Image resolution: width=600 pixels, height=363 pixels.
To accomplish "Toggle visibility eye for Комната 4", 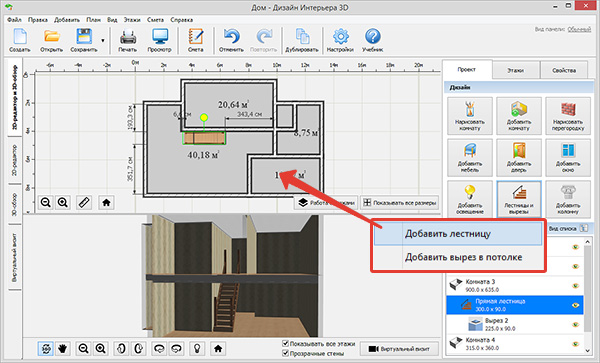I will [576, 344].
